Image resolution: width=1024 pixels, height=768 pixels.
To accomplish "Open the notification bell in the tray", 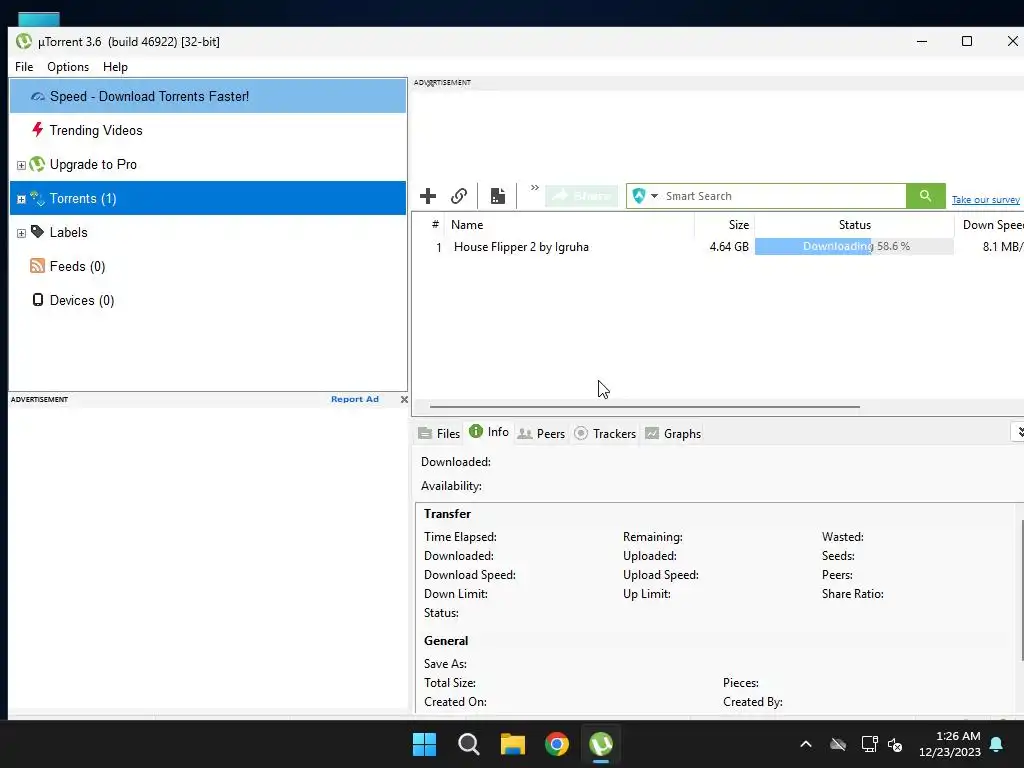I will point(997,744).
